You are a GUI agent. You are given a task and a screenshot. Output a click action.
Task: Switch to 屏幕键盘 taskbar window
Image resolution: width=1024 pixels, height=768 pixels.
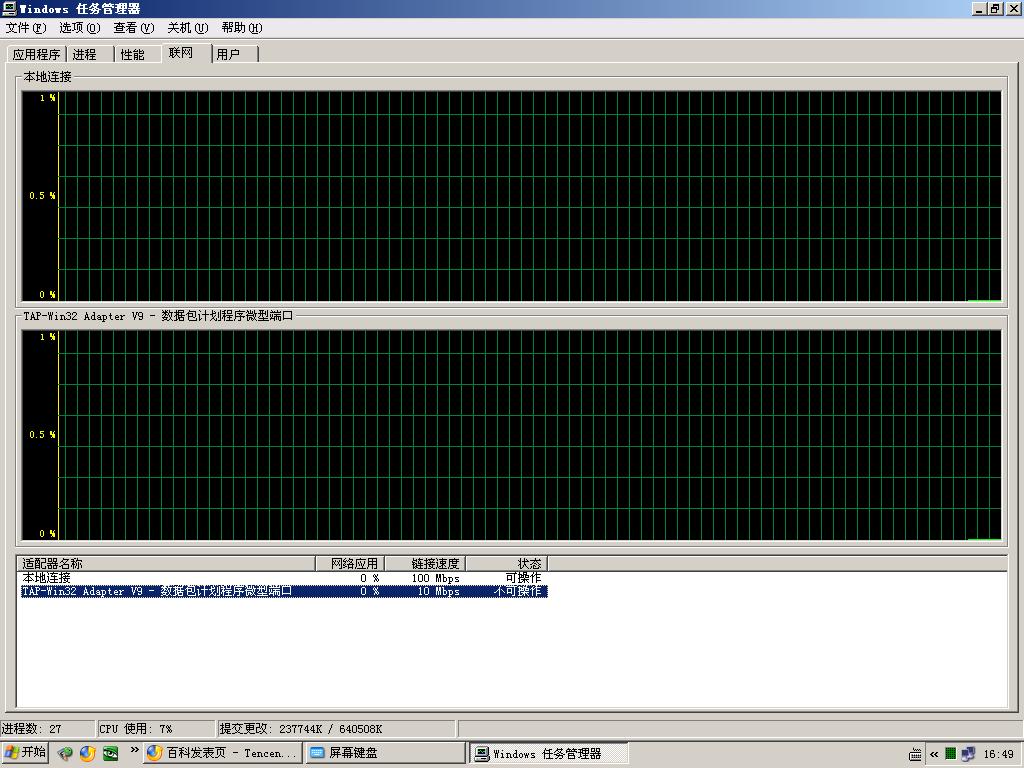385,753
